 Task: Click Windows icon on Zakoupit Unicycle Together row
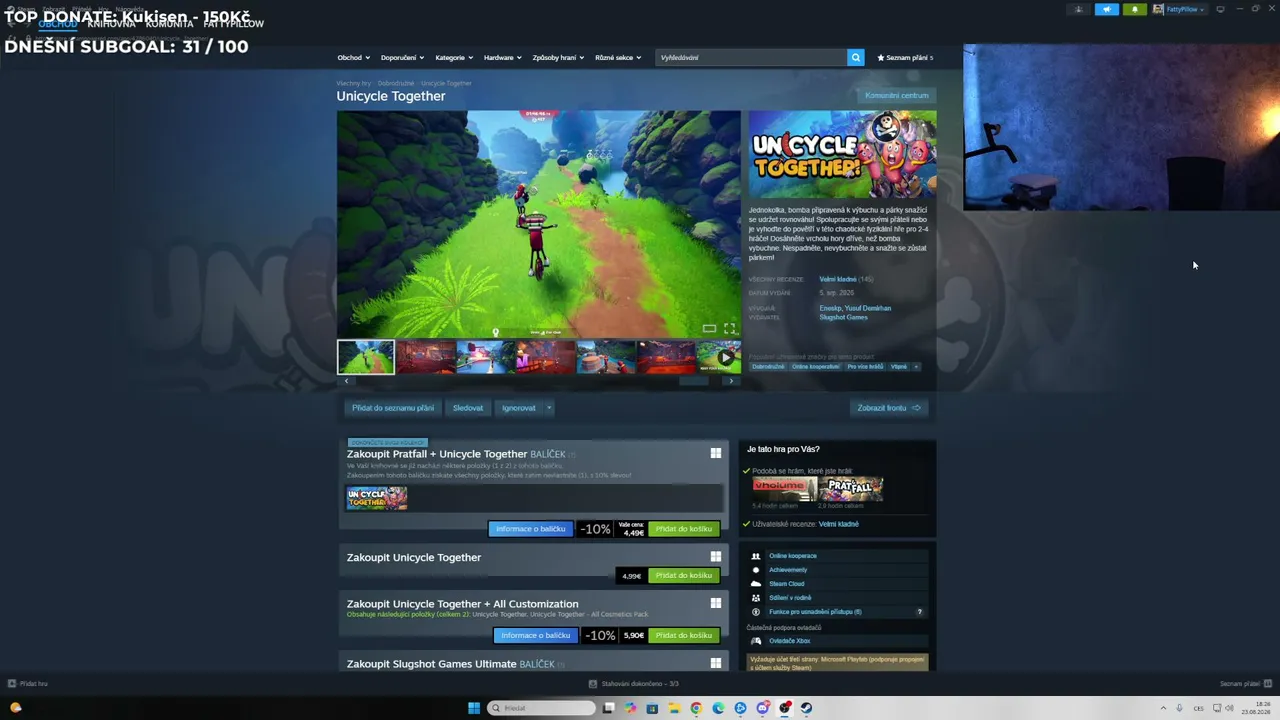point(716,557)
